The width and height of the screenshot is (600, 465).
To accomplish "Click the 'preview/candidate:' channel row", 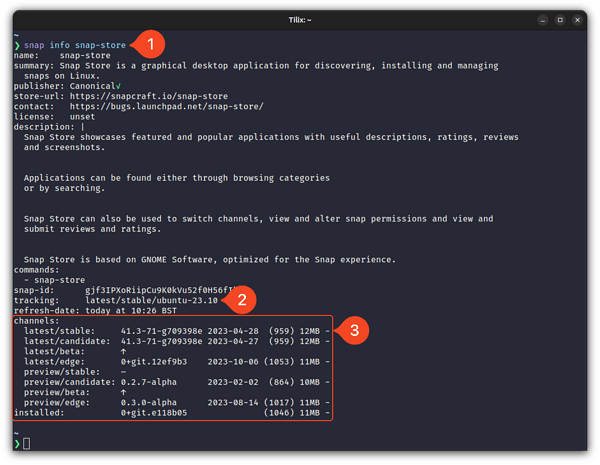I will click(x=177, y=382).
